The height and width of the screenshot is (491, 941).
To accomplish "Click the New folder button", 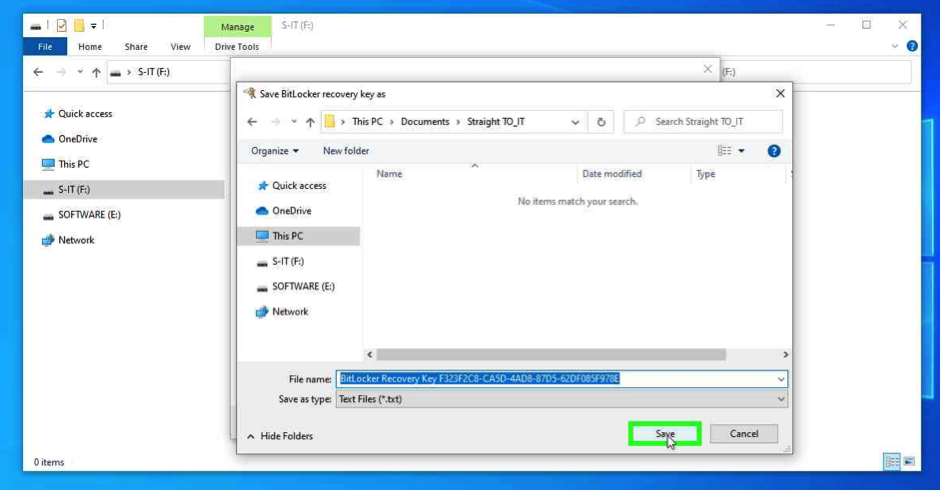I will pyautogui.click(x=346, y=151).
